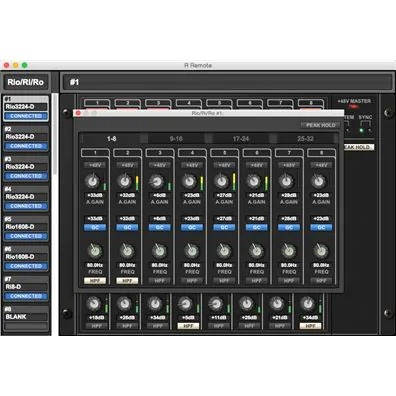The image size is (396, 396).
Task: Click channel 5 HPF frequency knob
Action: pyautogui.click(x=224, y=251)
